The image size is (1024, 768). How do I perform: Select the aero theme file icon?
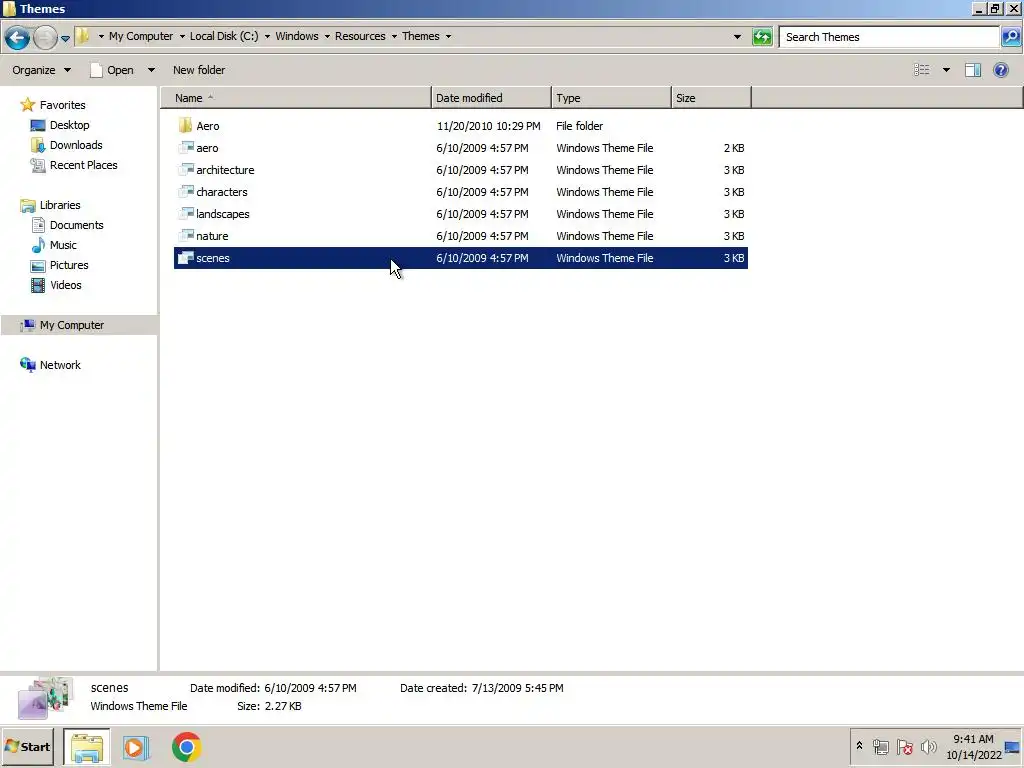pos(186,148)
